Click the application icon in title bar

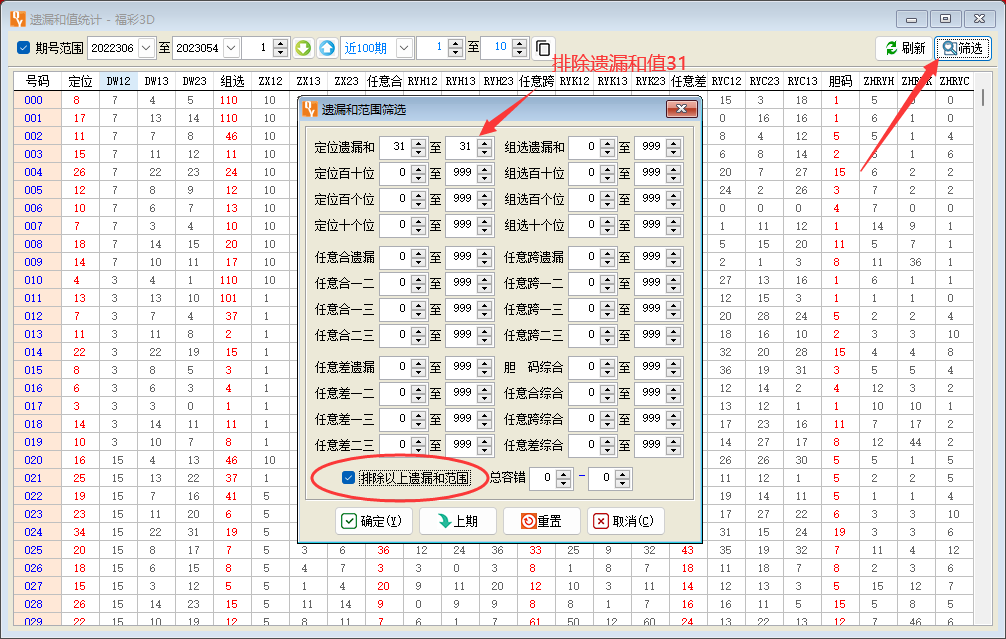pyautogui.click(x=18, y=19)
